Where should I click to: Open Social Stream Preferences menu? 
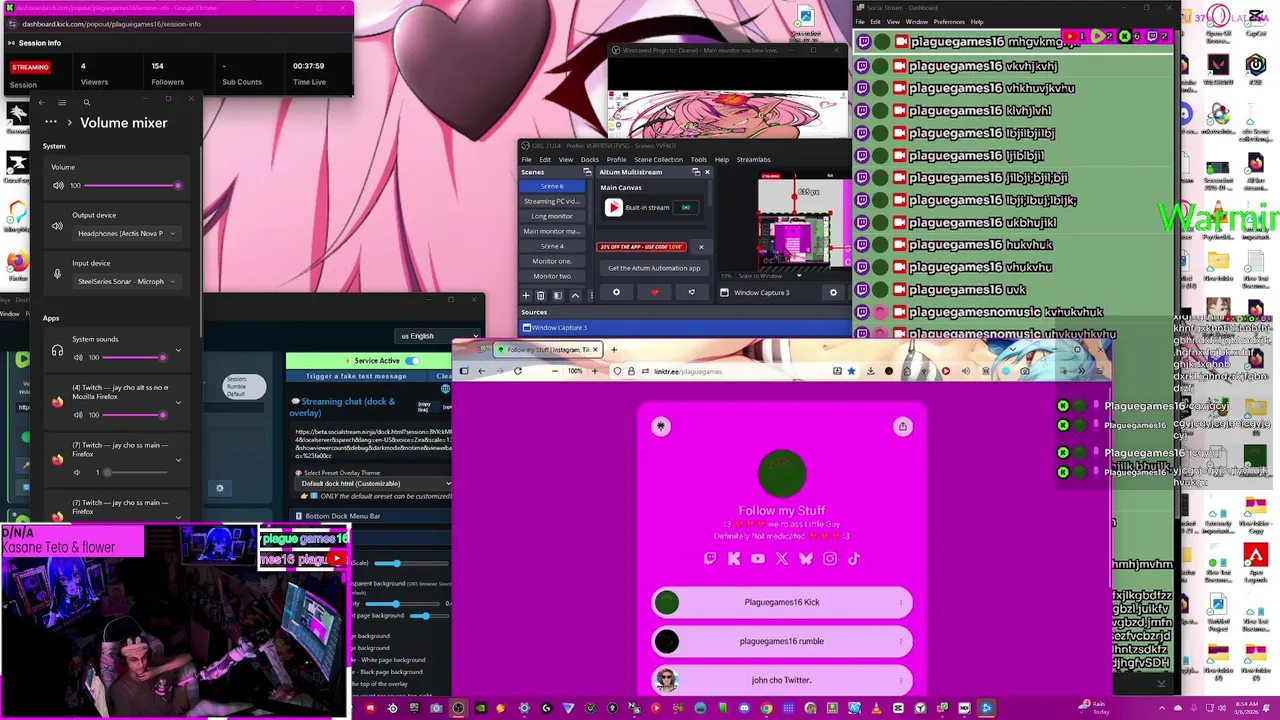pyautogui.click(x=949, y=22)
